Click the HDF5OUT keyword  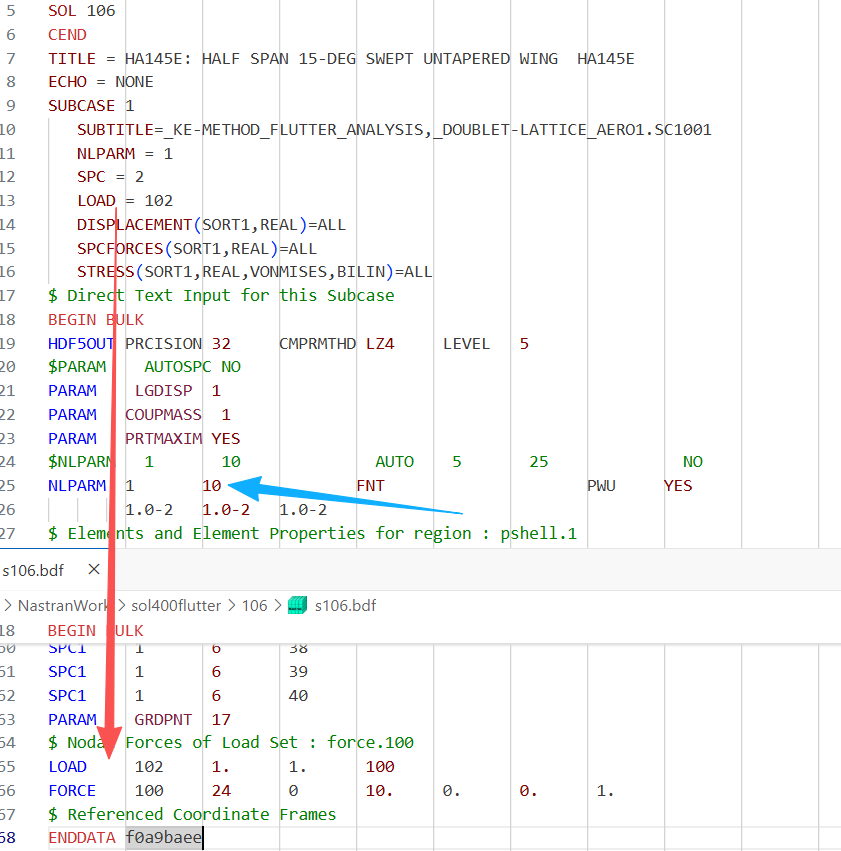tap(82, 344)
